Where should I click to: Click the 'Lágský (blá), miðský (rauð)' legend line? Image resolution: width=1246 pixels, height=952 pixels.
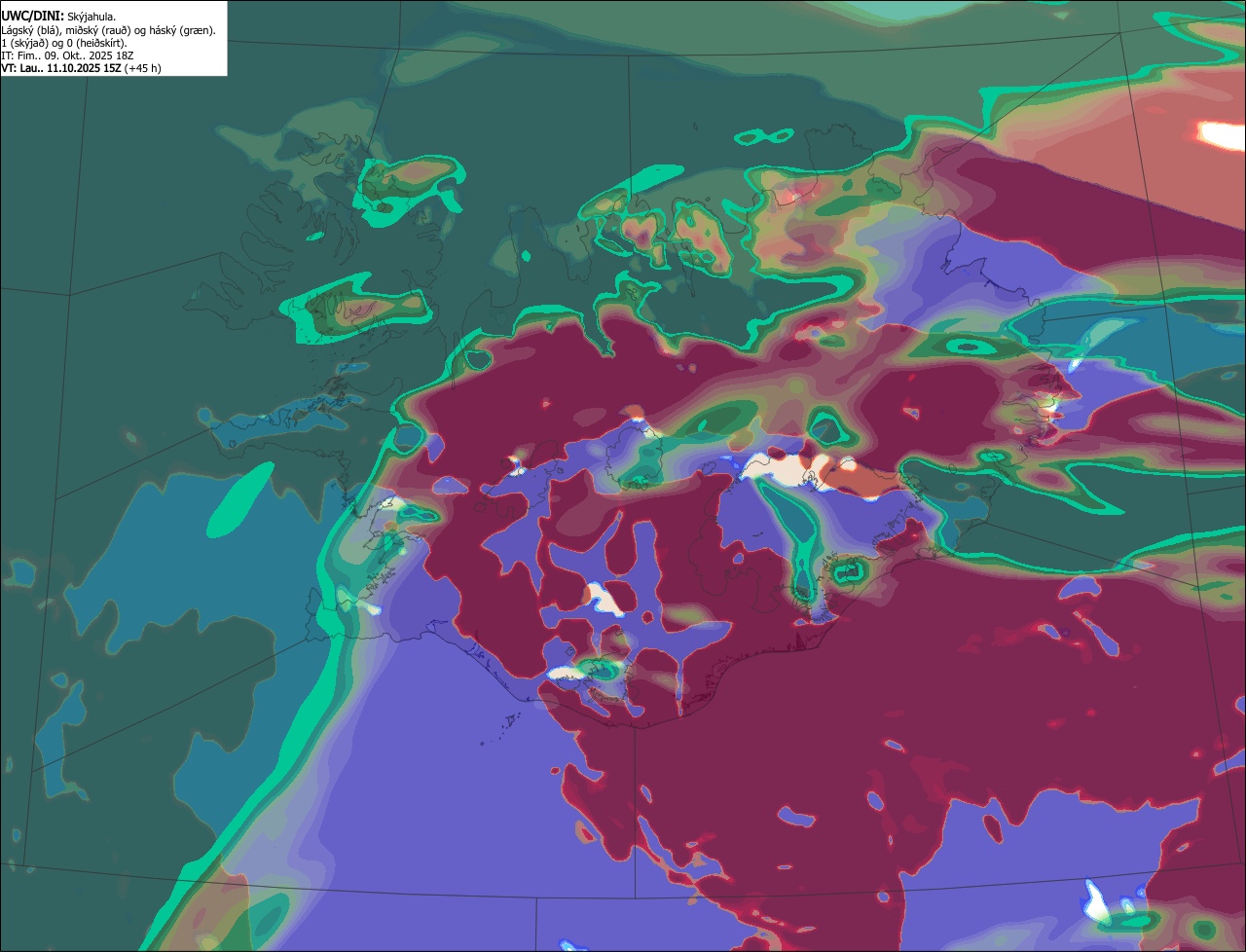tap(109, 30)
